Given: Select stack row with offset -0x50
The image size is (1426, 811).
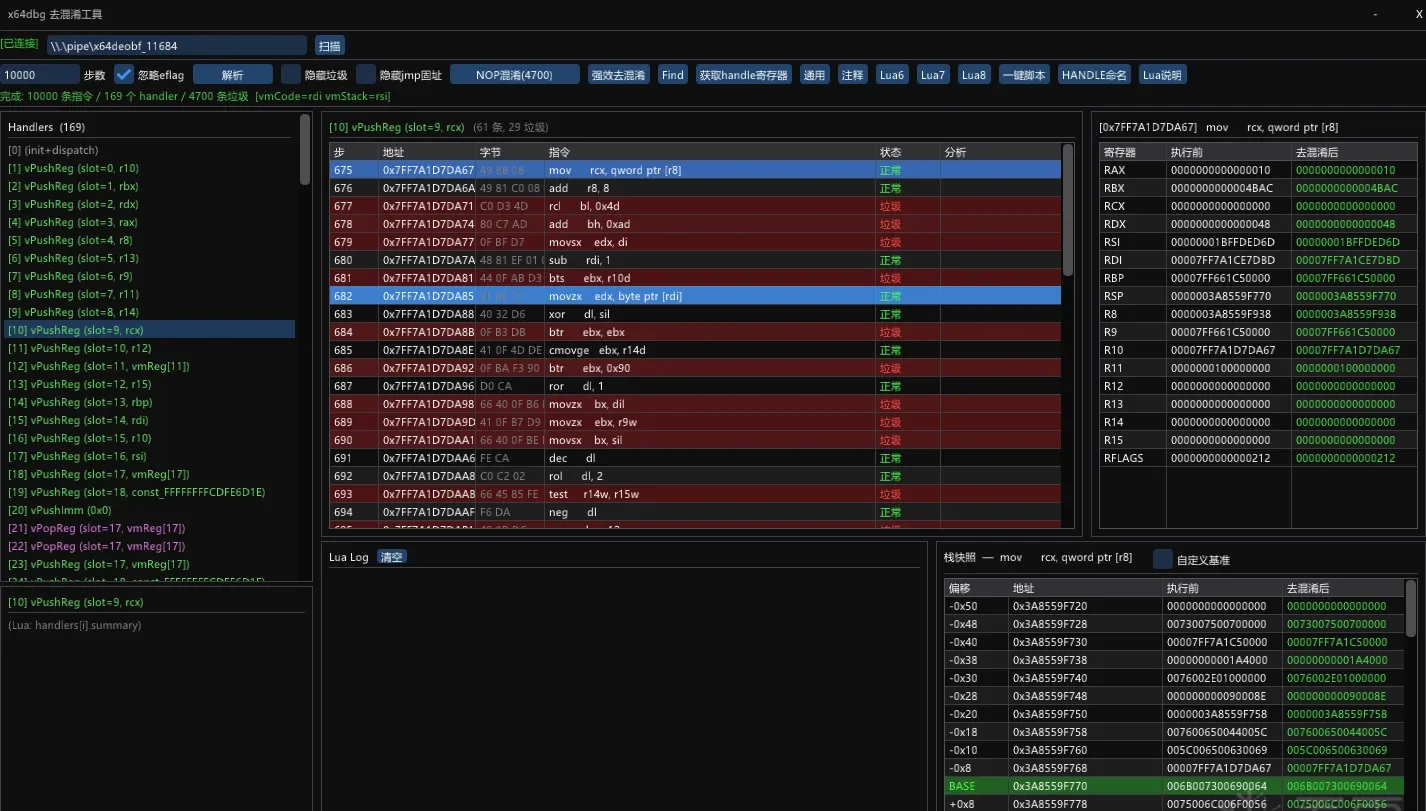Looking at the screenshot, I should (1174, 606).
